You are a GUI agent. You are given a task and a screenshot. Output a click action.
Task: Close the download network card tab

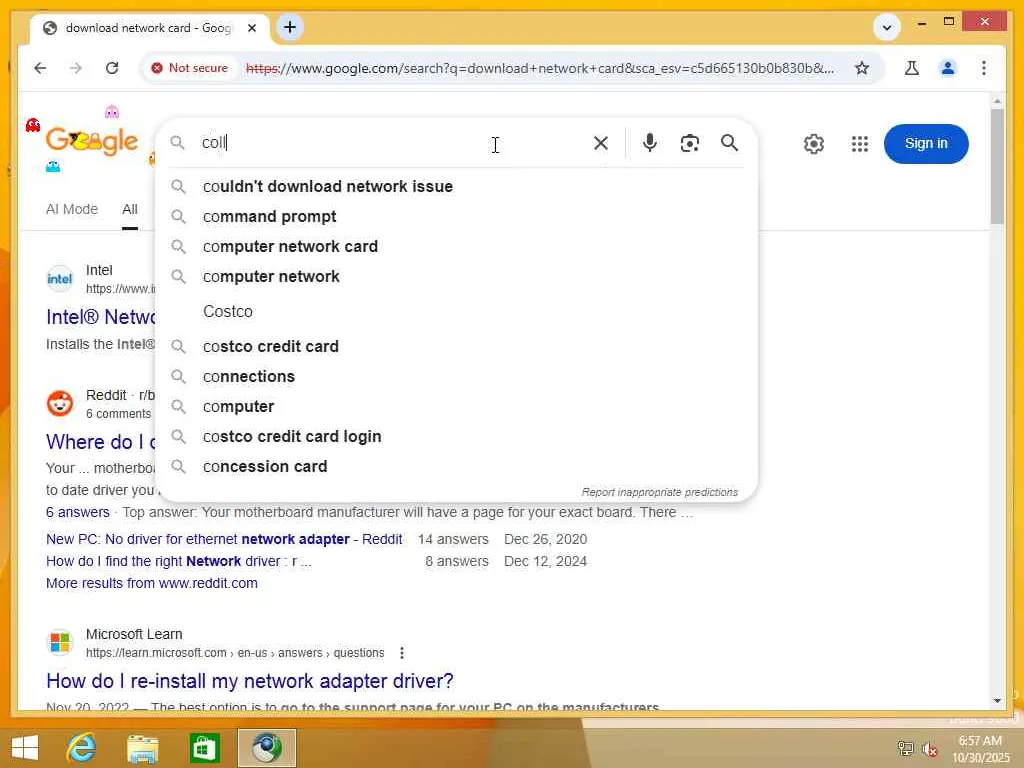[252, 28]
